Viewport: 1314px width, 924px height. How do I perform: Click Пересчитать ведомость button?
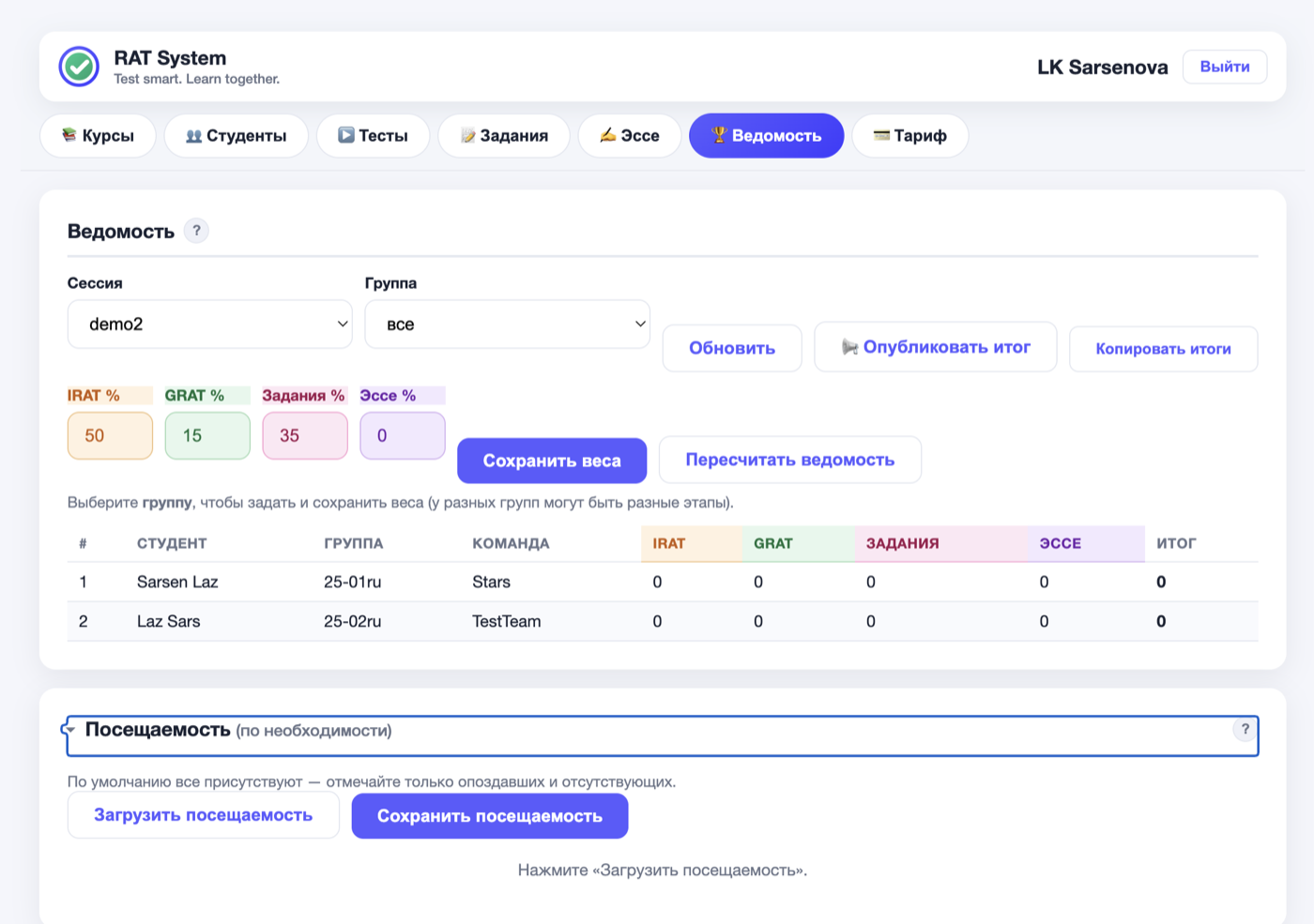point(790,460)
